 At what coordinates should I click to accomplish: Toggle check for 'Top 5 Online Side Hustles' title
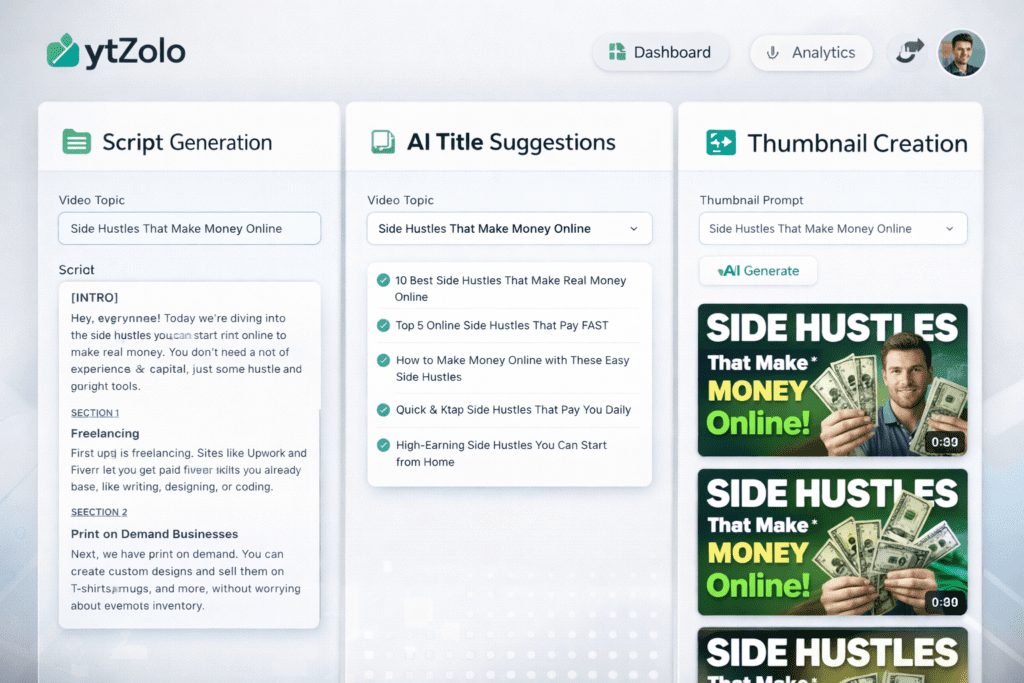383,325
